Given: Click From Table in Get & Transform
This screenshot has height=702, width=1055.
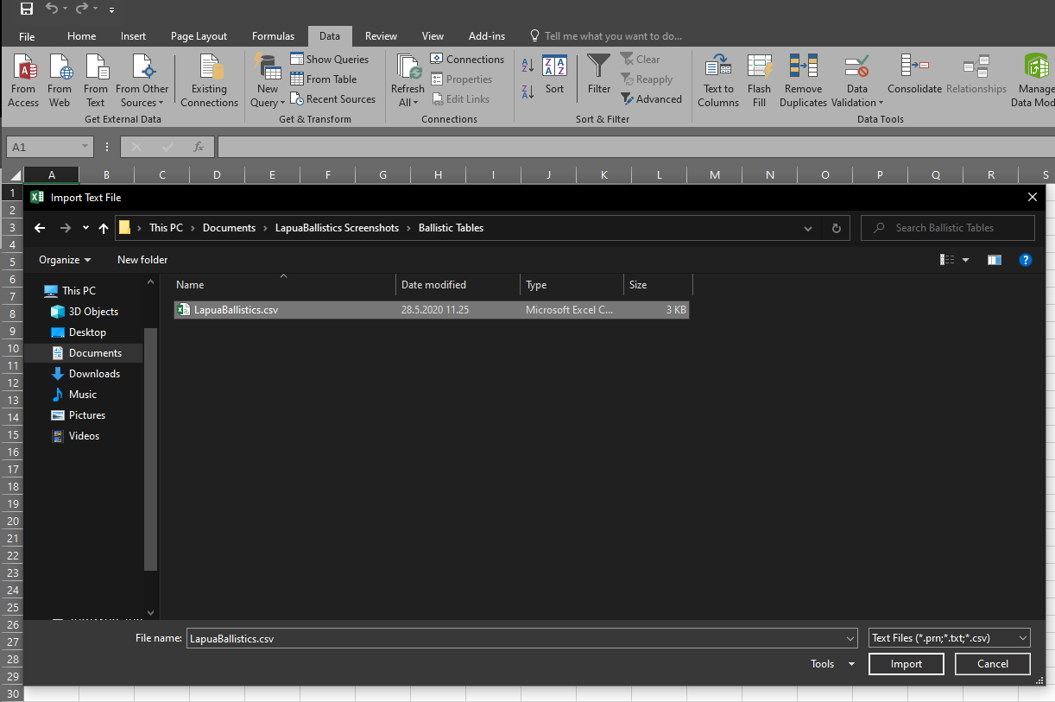Looking at the screenshot, I should (324, 79).
